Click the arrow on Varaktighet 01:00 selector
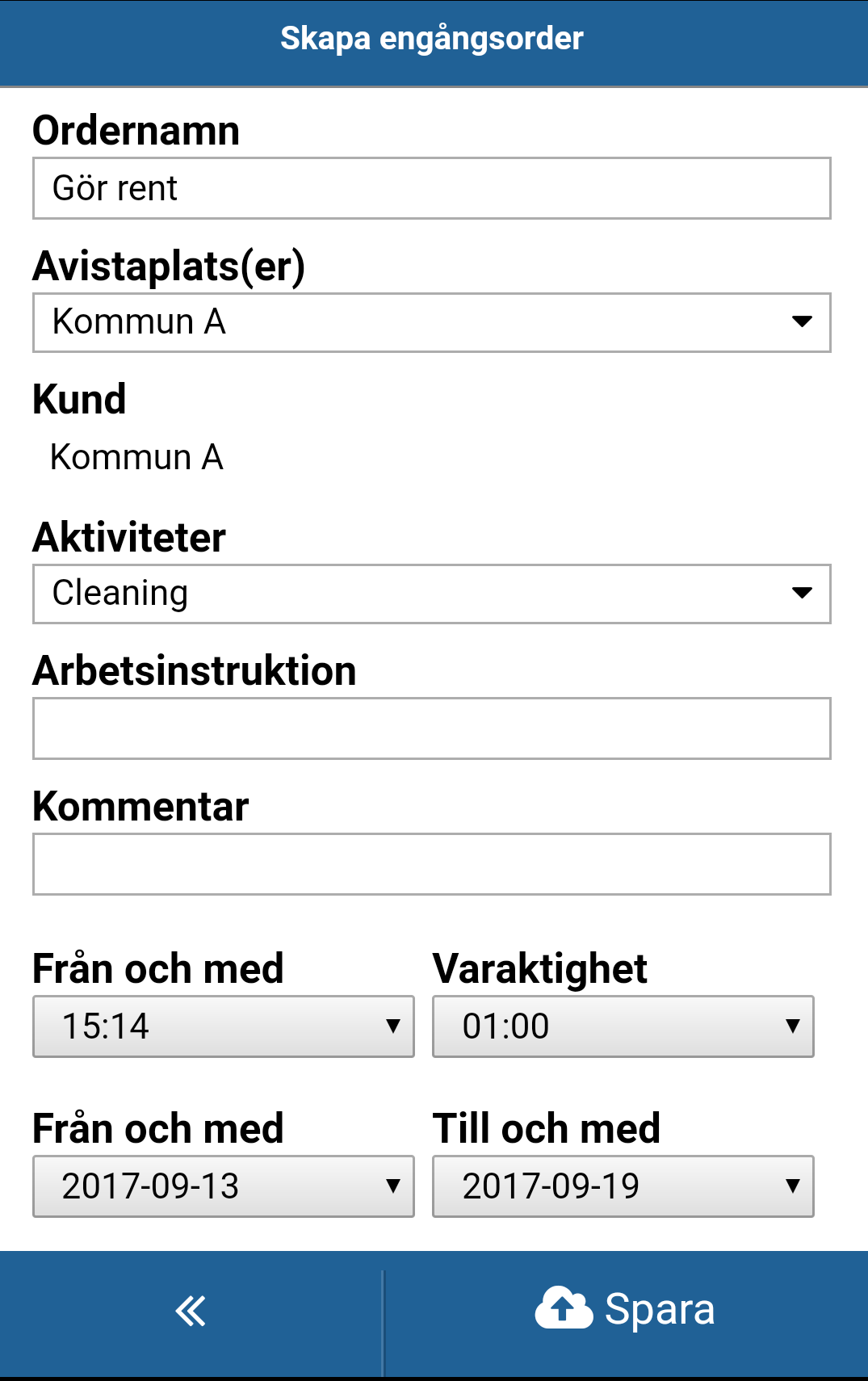 point(793,1026)
